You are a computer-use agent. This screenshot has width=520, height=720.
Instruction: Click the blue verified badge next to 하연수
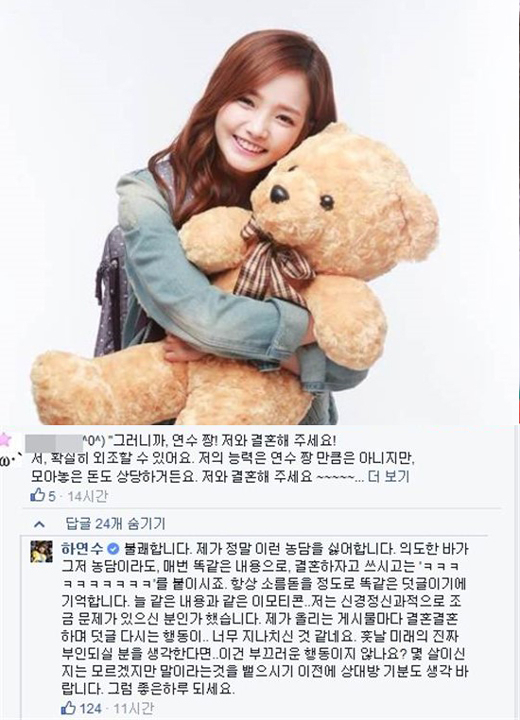click(112, 549)
